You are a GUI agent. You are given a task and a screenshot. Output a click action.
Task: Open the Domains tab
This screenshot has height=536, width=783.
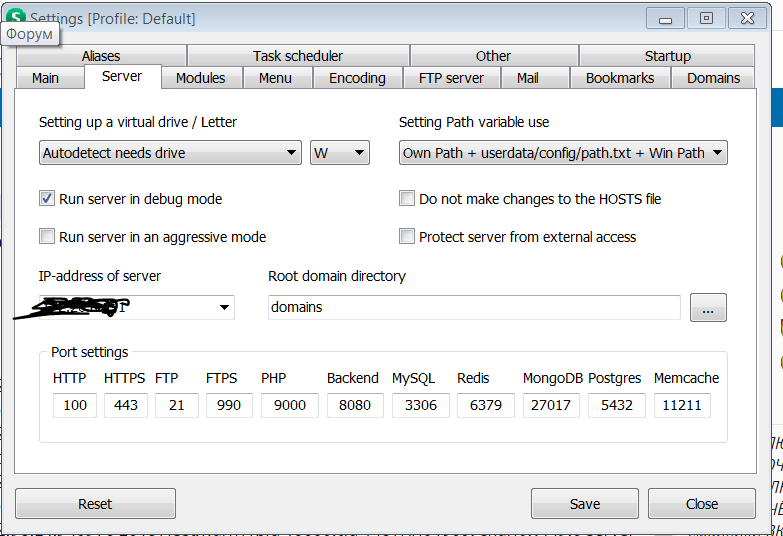click(x=713, y=78)
